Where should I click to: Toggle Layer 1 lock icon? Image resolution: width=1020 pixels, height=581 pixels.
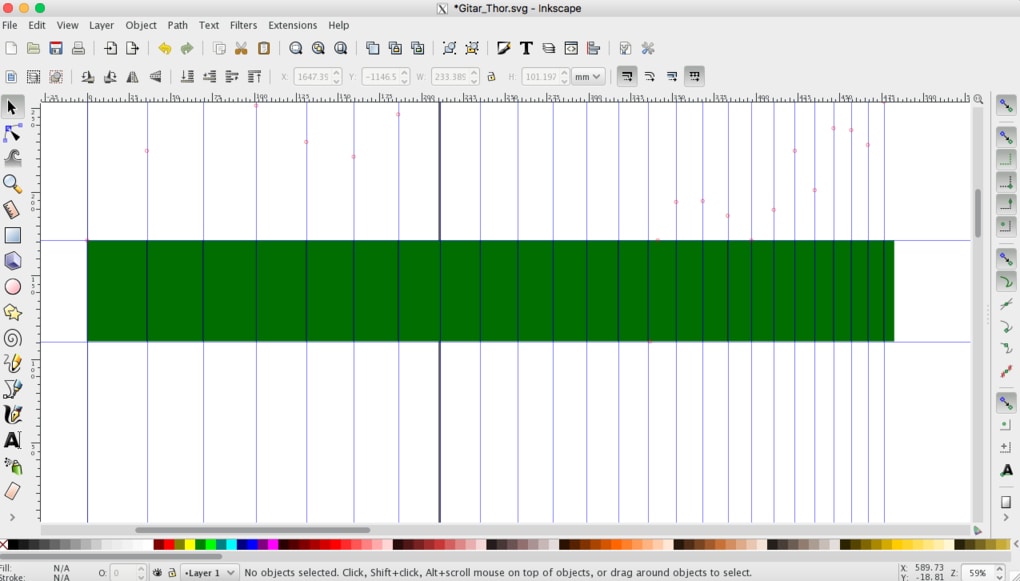click(172, 573)
